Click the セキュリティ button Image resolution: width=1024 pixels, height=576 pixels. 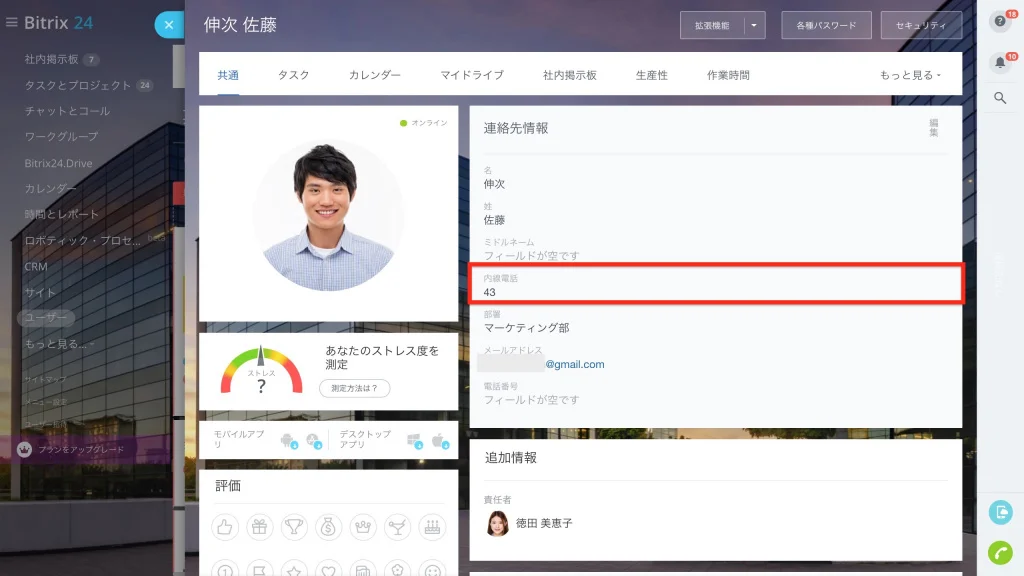coord(921,25)
